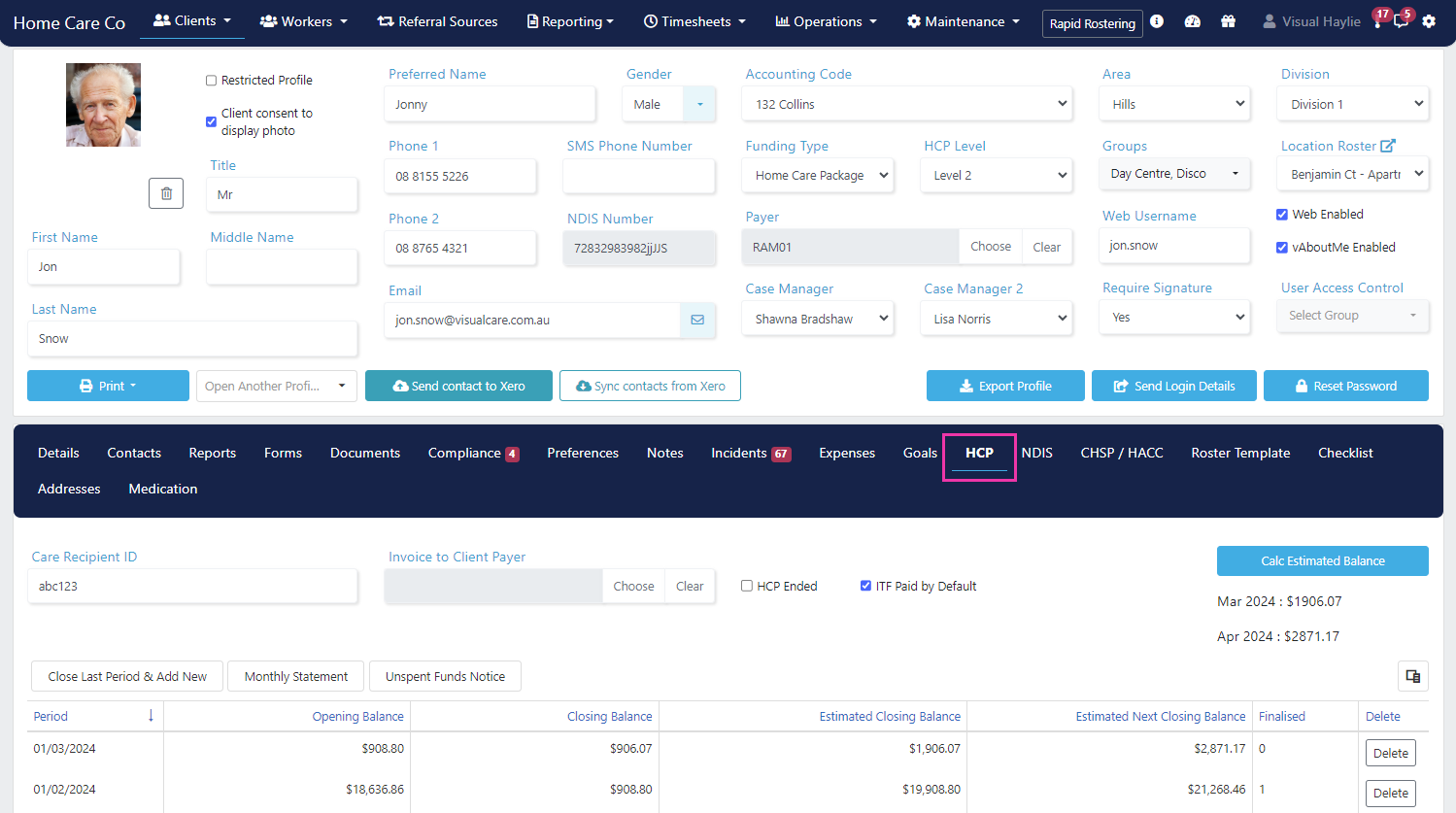Click the settings gear icon top right
The height and width of the screenshot is (813, 1456).
(x=1429, y=21)
